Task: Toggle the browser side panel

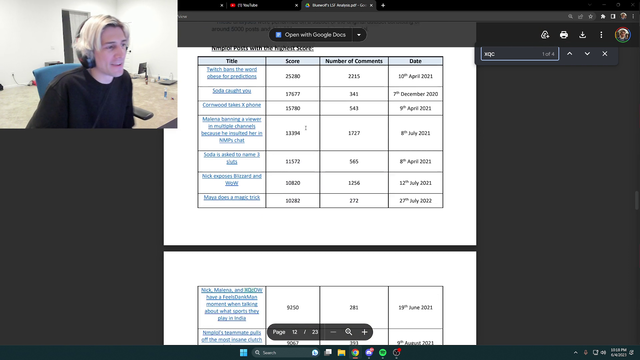Action: 613,16
